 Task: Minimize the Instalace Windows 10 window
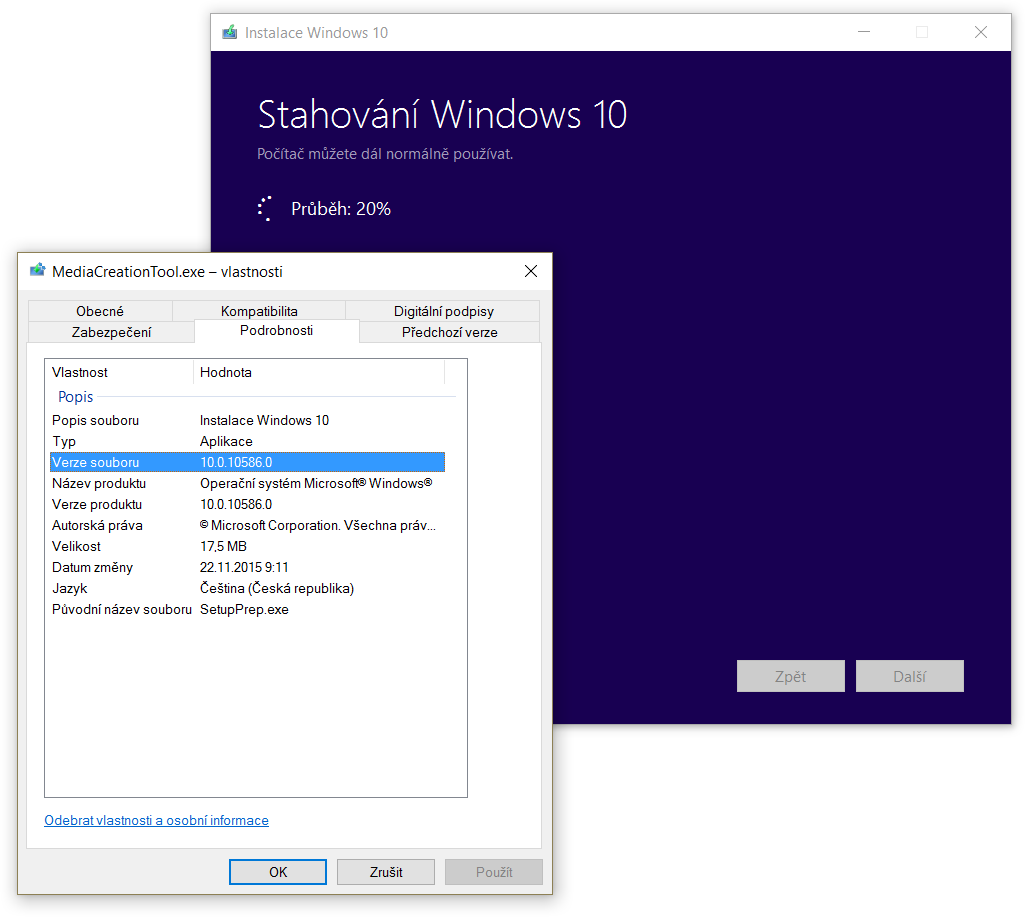[x=864, y=32]
